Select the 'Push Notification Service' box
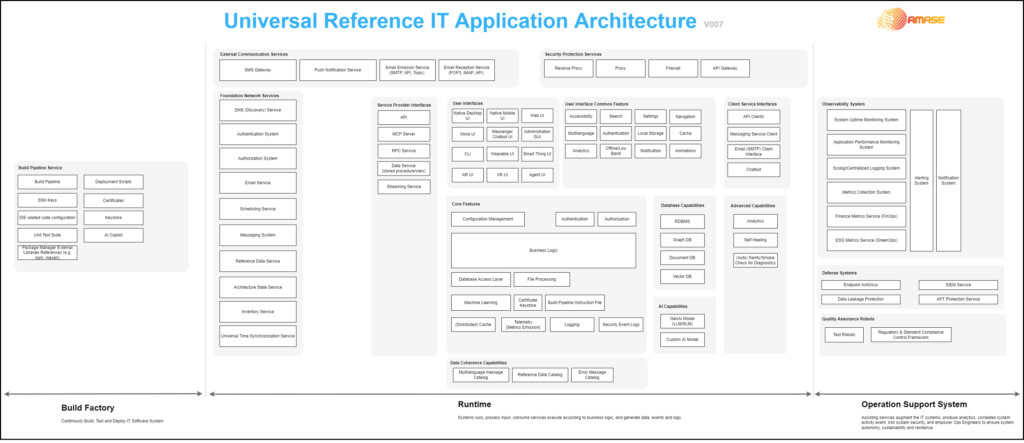 pyautogui.click(x=338, y=70)
